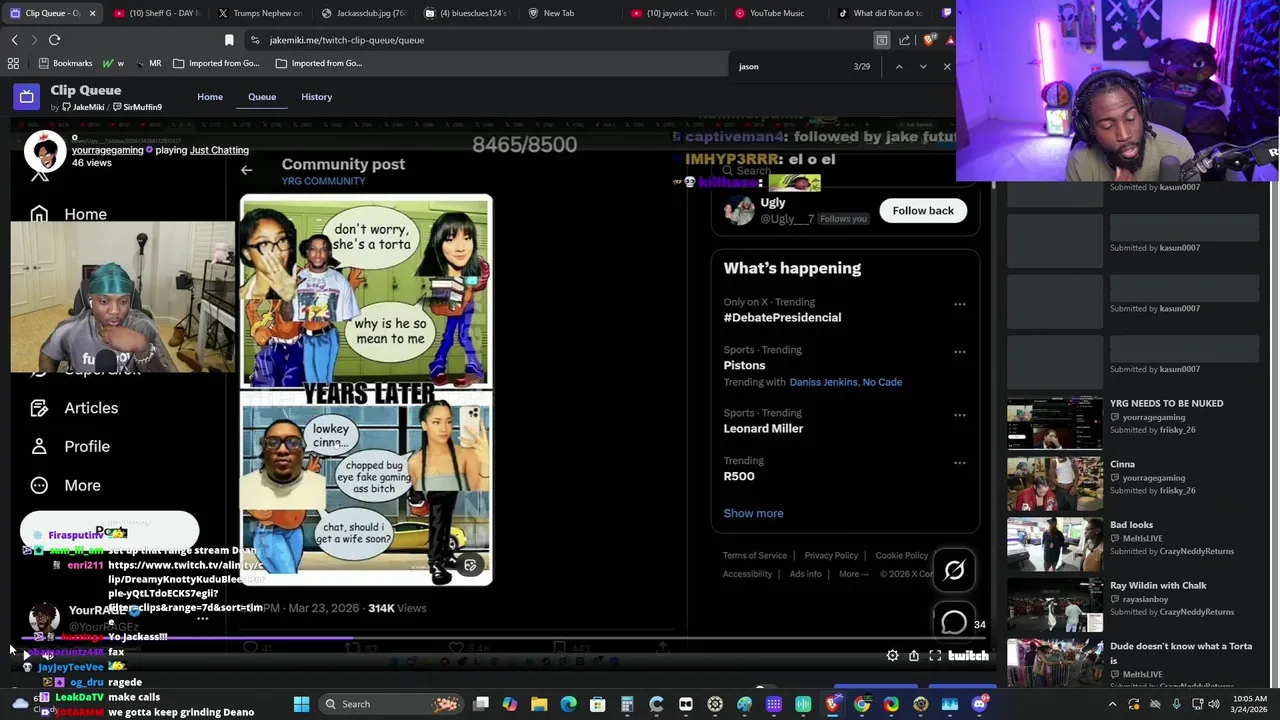Viewport: 1280px width, 720px height.
Task: Open the round chat bubble overlay button
Action: click(954, 623)
